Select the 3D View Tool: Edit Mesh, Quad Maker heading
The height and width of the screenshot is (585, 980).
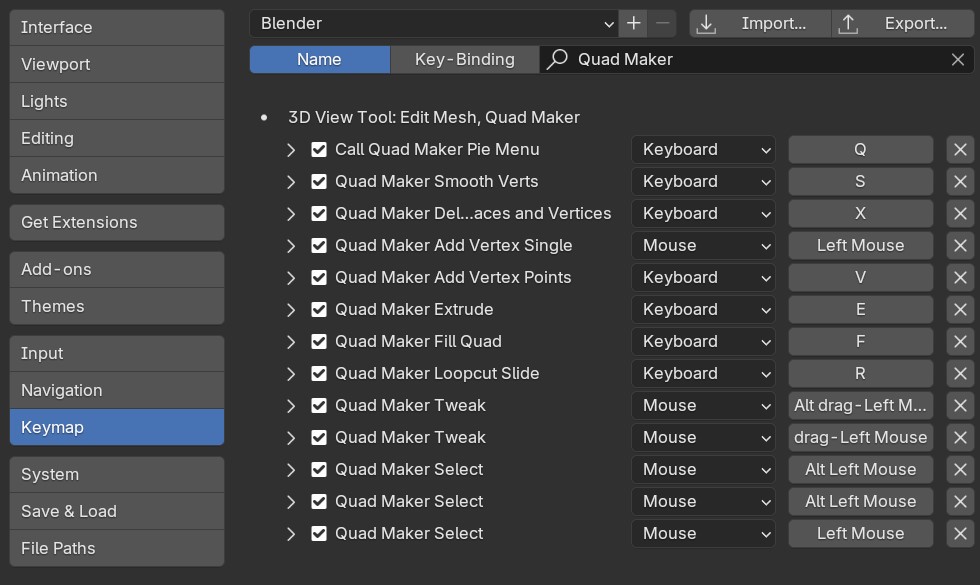(434, 118)
